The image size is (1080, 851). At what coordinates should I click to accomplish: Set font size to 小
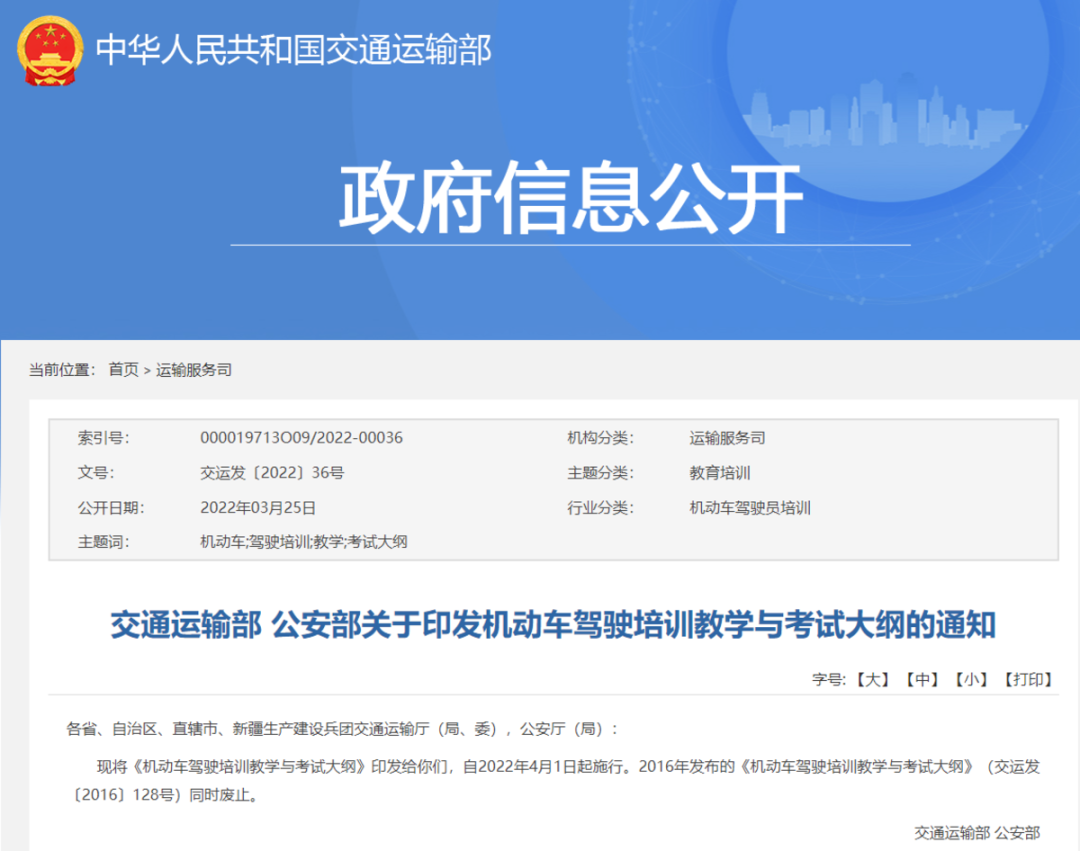(x=971, y=680)
